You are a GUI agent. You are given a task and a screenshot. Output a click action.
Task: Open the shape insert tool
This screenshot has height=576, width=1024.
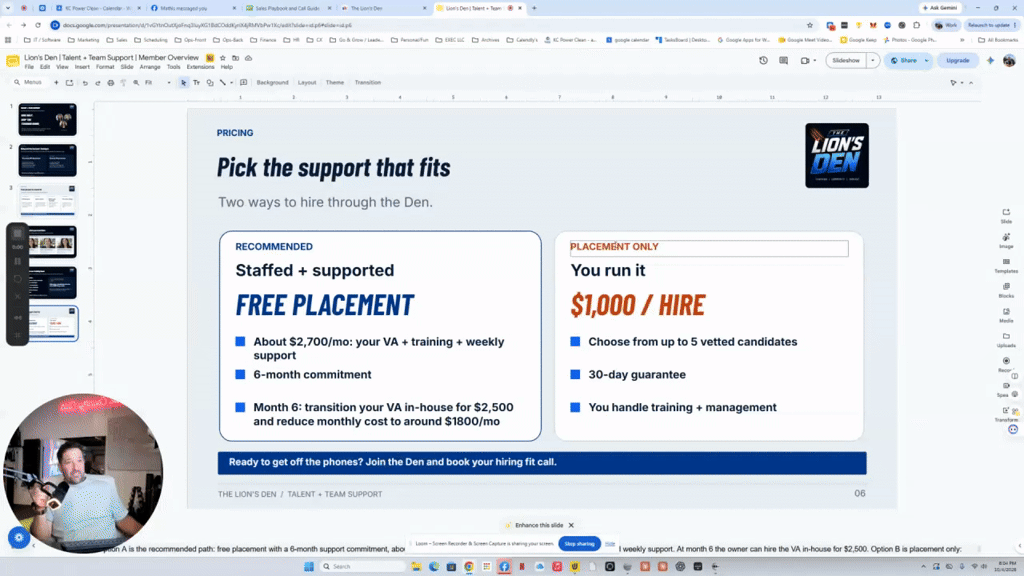pos(210,83)
